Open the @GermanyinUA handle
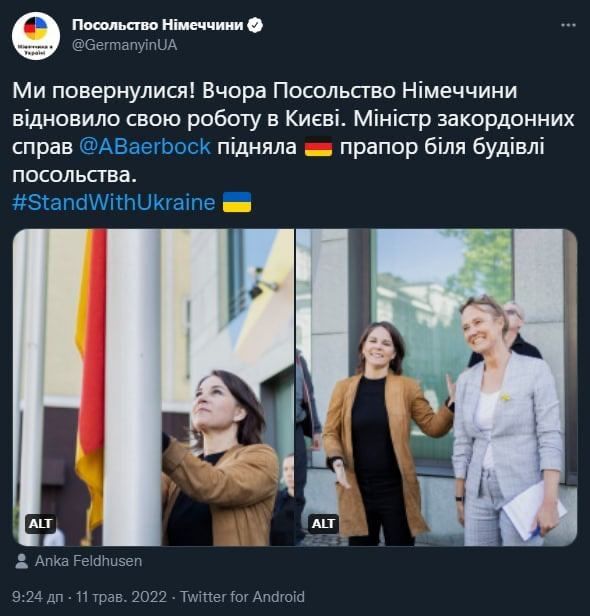Screen dimensions: 590x616 pyautogui.click(x=125, y=45)
